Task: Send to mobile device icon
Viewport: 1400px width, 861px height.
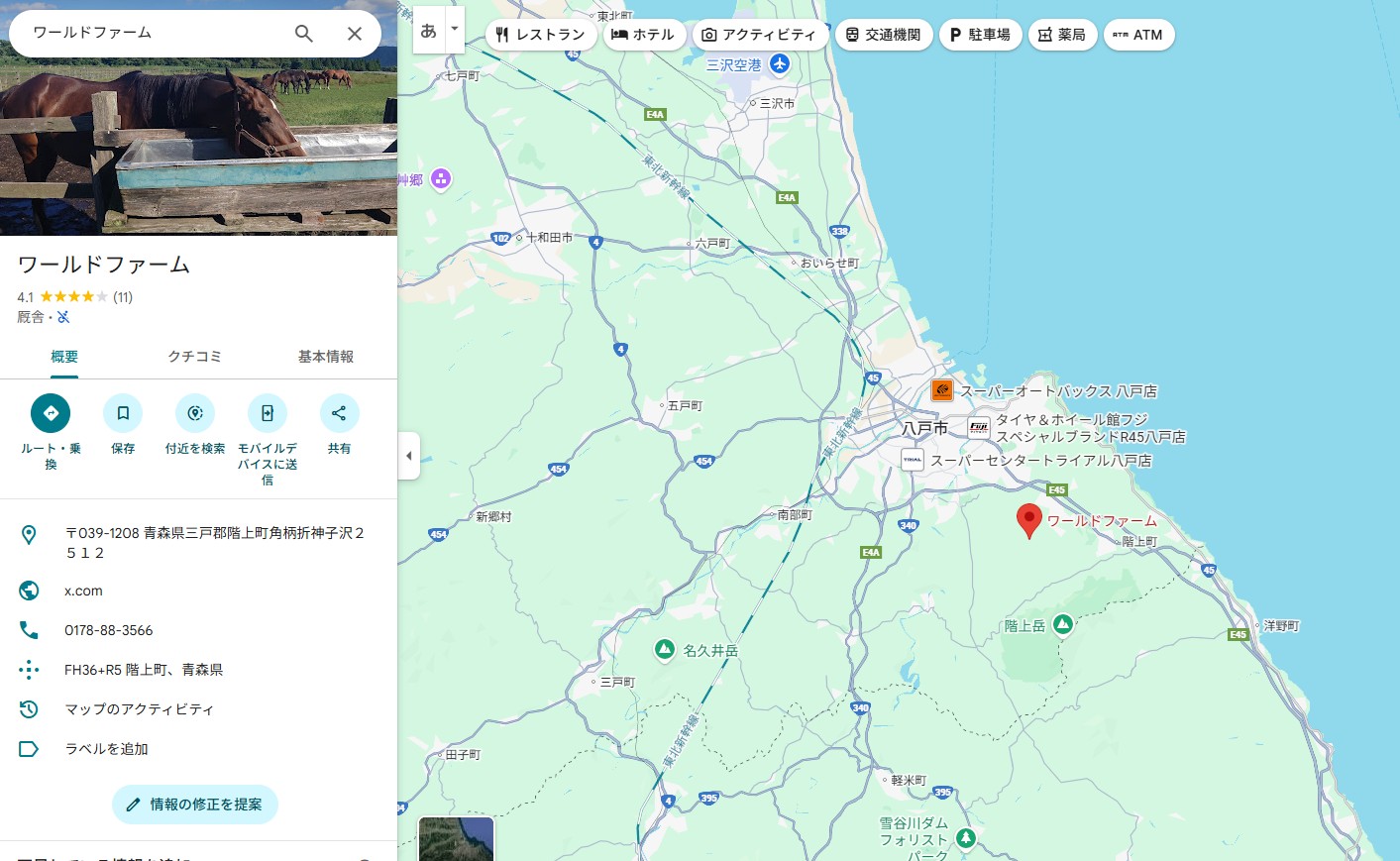Action: 268,413
